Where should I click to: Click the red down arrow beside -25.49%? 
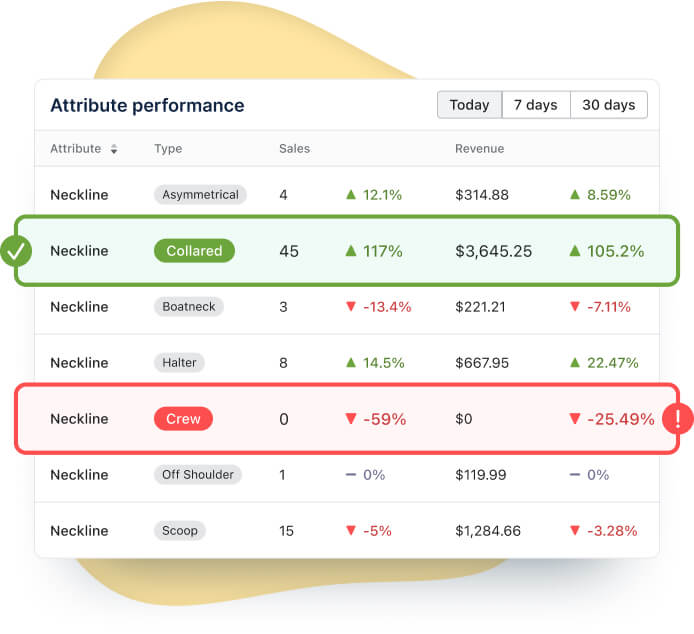[x=575, y=419]
